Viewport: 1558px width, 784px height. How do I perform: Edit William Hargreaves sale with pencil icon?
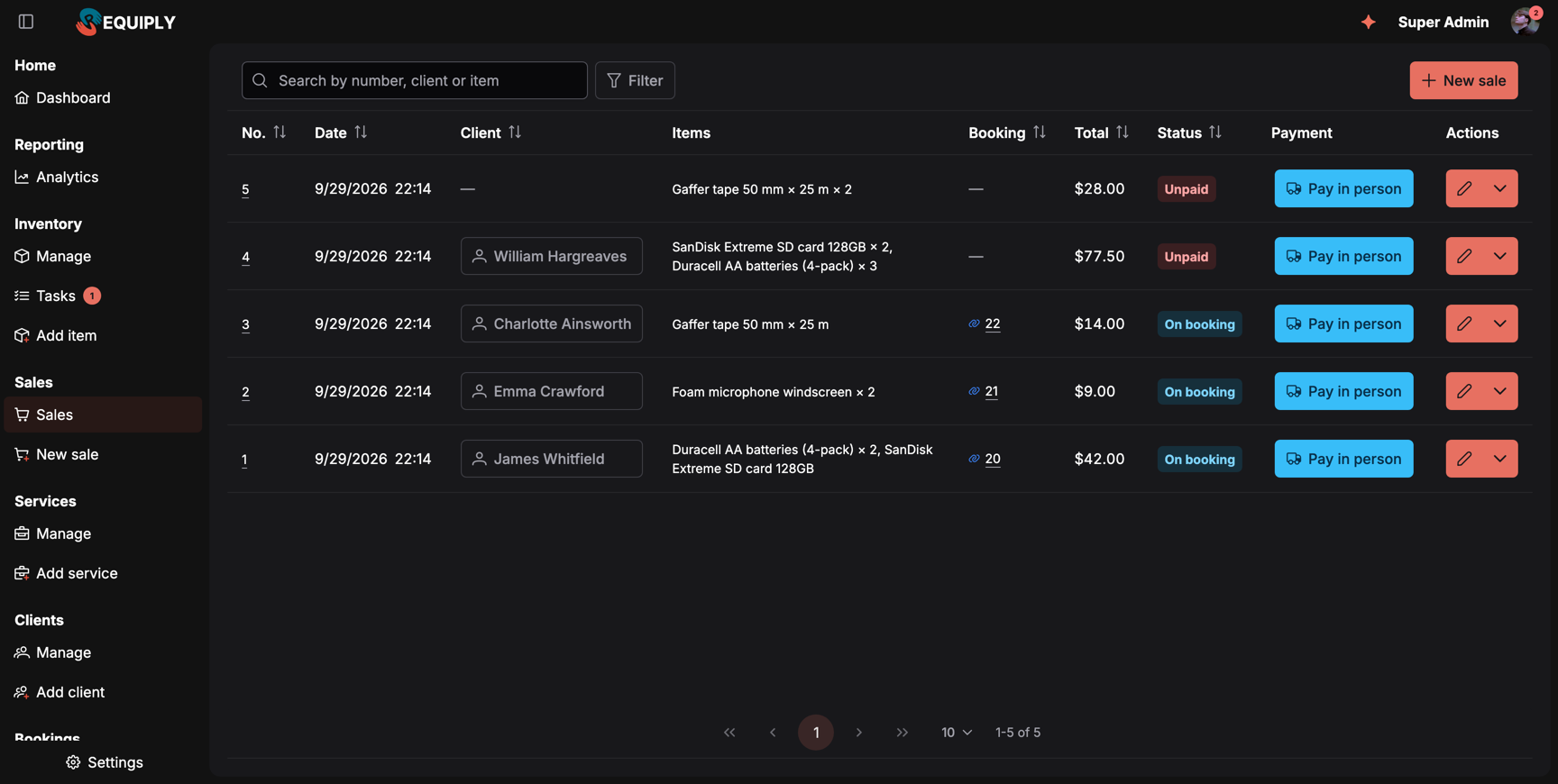pyautogui.click(x=1464, y=256)
